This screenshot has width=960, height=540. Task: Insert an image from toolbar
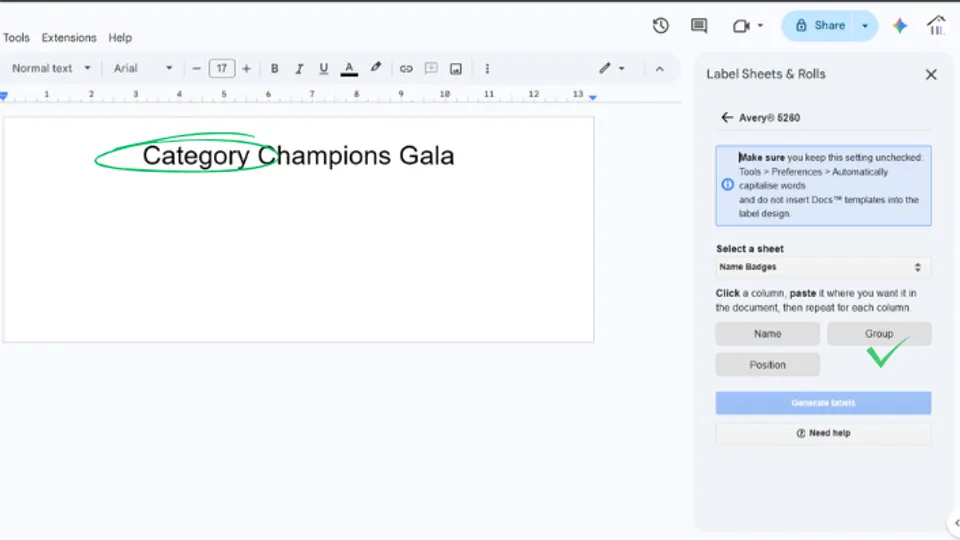(x=456, y=69)
